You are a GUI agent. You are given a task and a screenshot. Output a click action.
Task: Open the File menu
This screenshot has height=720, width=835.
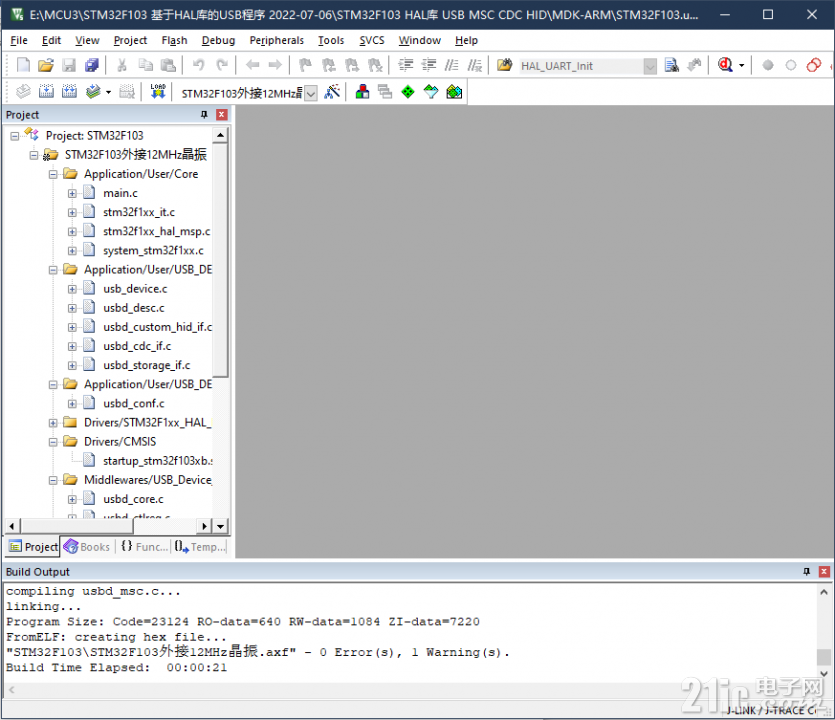click(19, 40)
